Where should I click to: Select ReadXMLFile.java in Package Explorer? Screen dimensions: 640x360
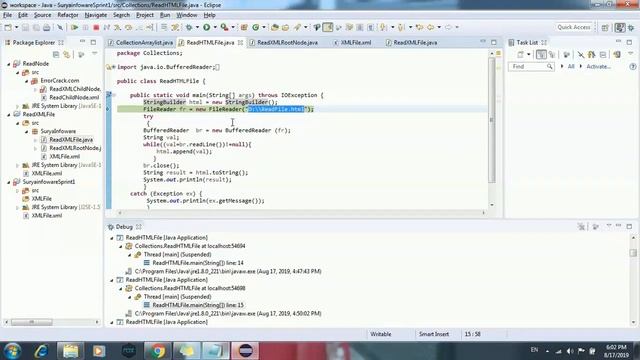[x=71, y=140]
